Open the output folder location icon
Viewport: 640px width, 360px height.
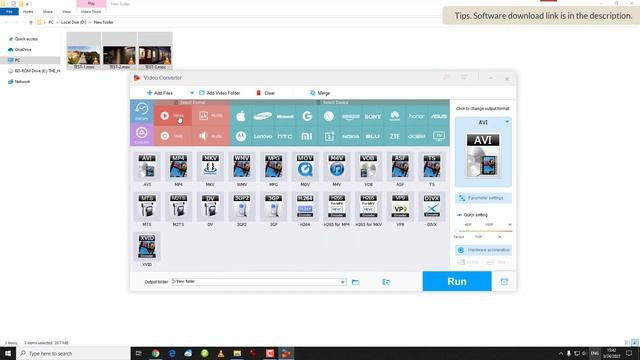(x=386, y=282)
